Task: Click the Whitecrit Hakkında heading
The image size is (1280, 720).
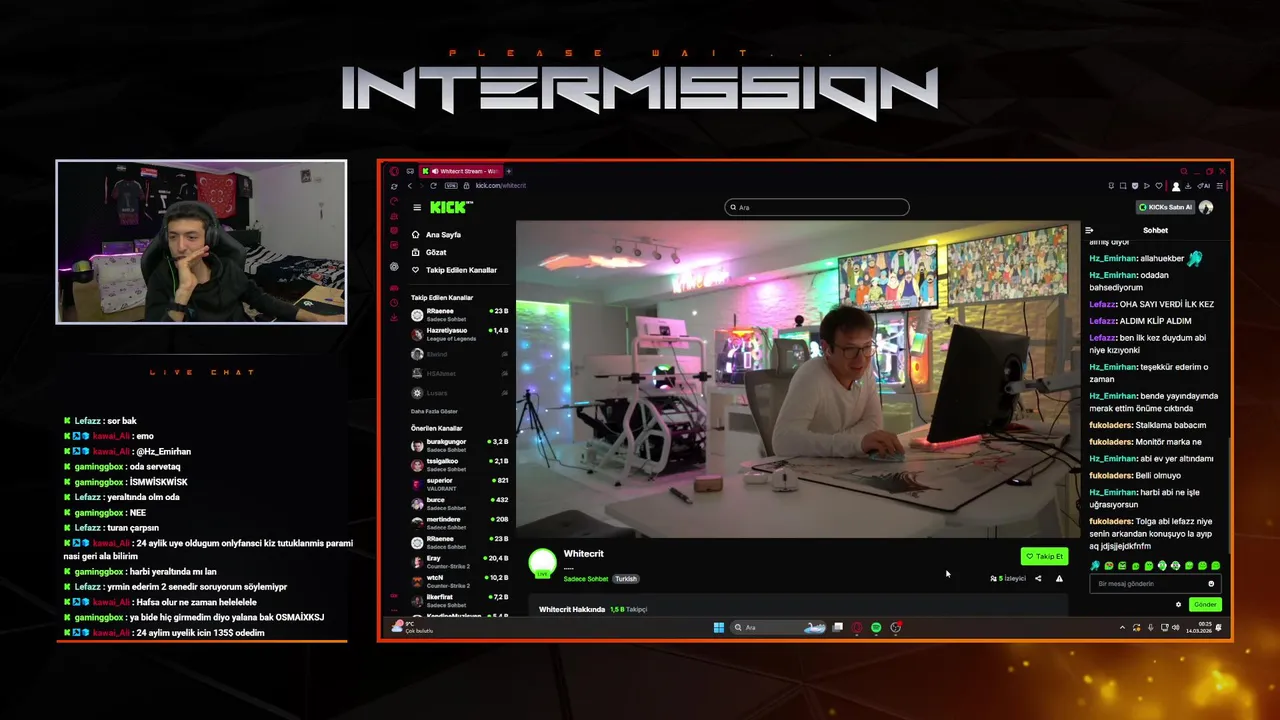Action: pyautogui.click(x=572, y=609)
